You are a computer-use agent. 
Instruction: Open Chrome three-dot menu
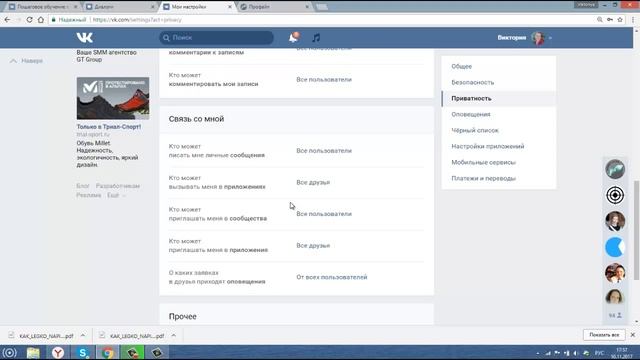[x=633, y=20]
